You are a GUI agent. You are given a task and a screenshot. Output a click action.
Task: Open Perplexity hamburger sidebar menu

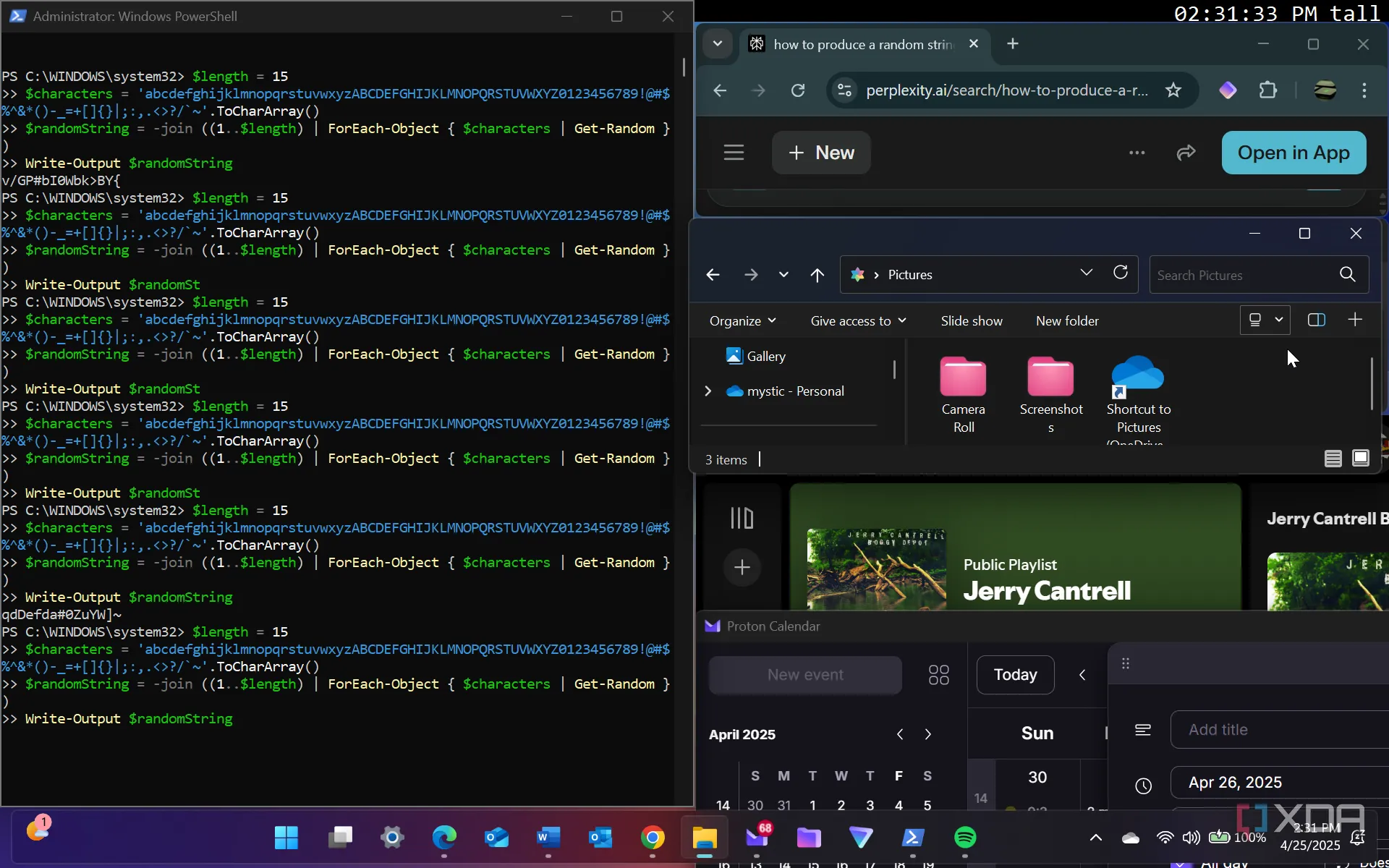click(734, 153)
